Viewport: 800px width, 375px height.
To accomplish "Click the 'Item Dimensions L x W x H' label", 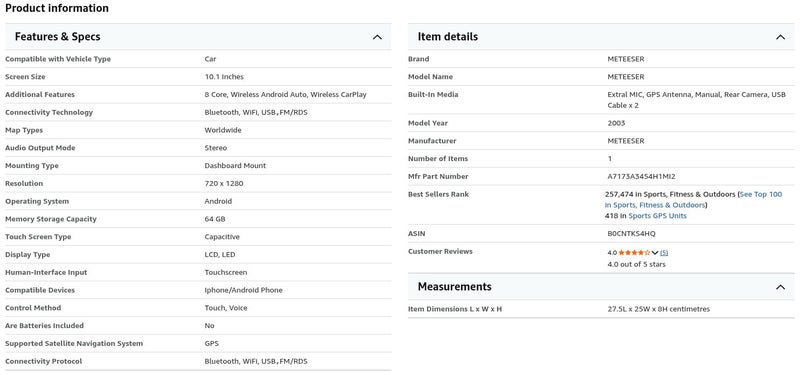I will (x=455, y=310).
